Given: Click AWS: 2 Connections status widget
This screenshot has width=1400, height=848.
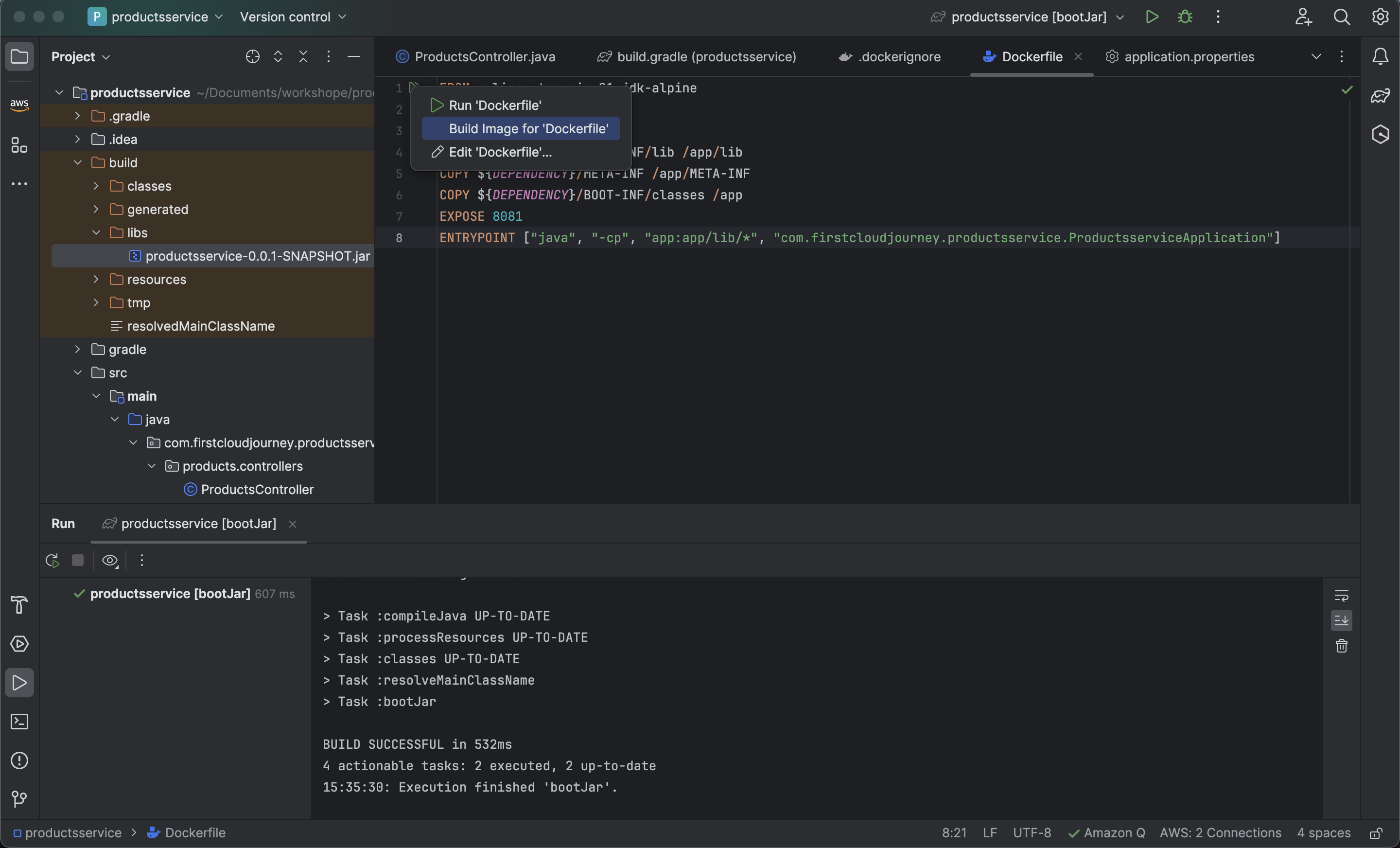Looking at the screenshot, I should [x=1221, y=833].
